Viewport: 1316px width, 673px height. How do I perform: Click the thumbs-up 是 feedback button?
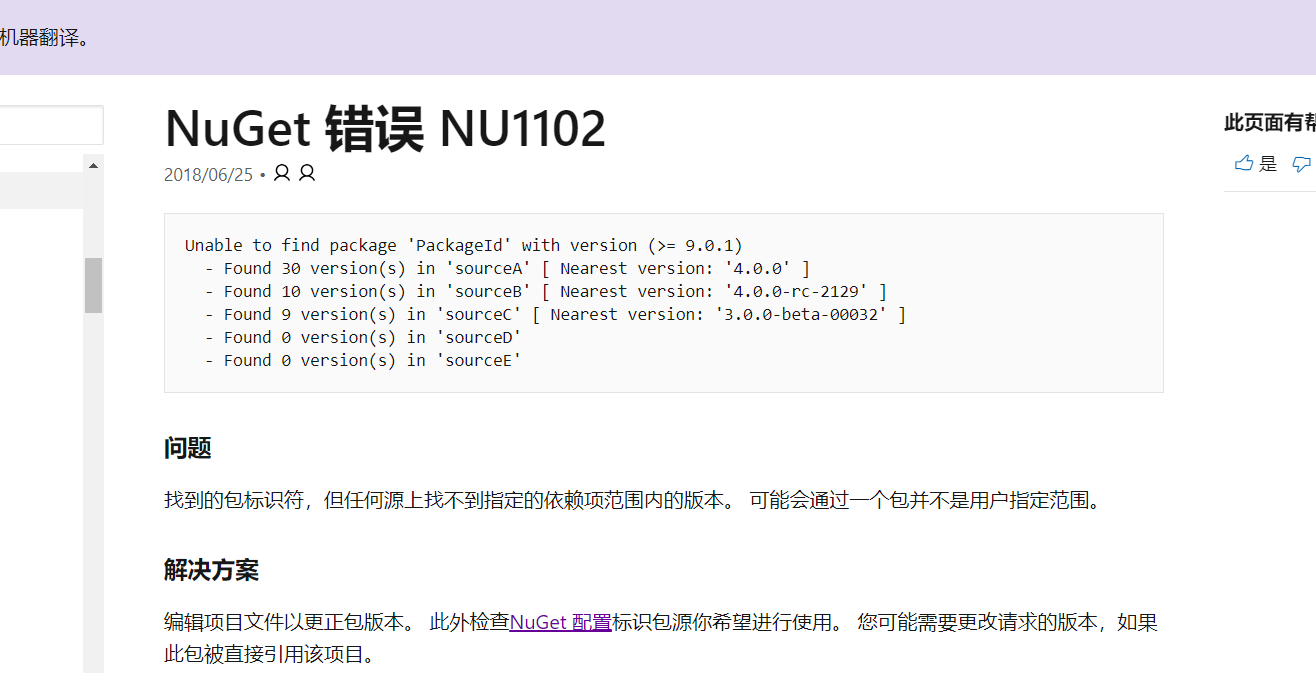tap(1256, 164)
